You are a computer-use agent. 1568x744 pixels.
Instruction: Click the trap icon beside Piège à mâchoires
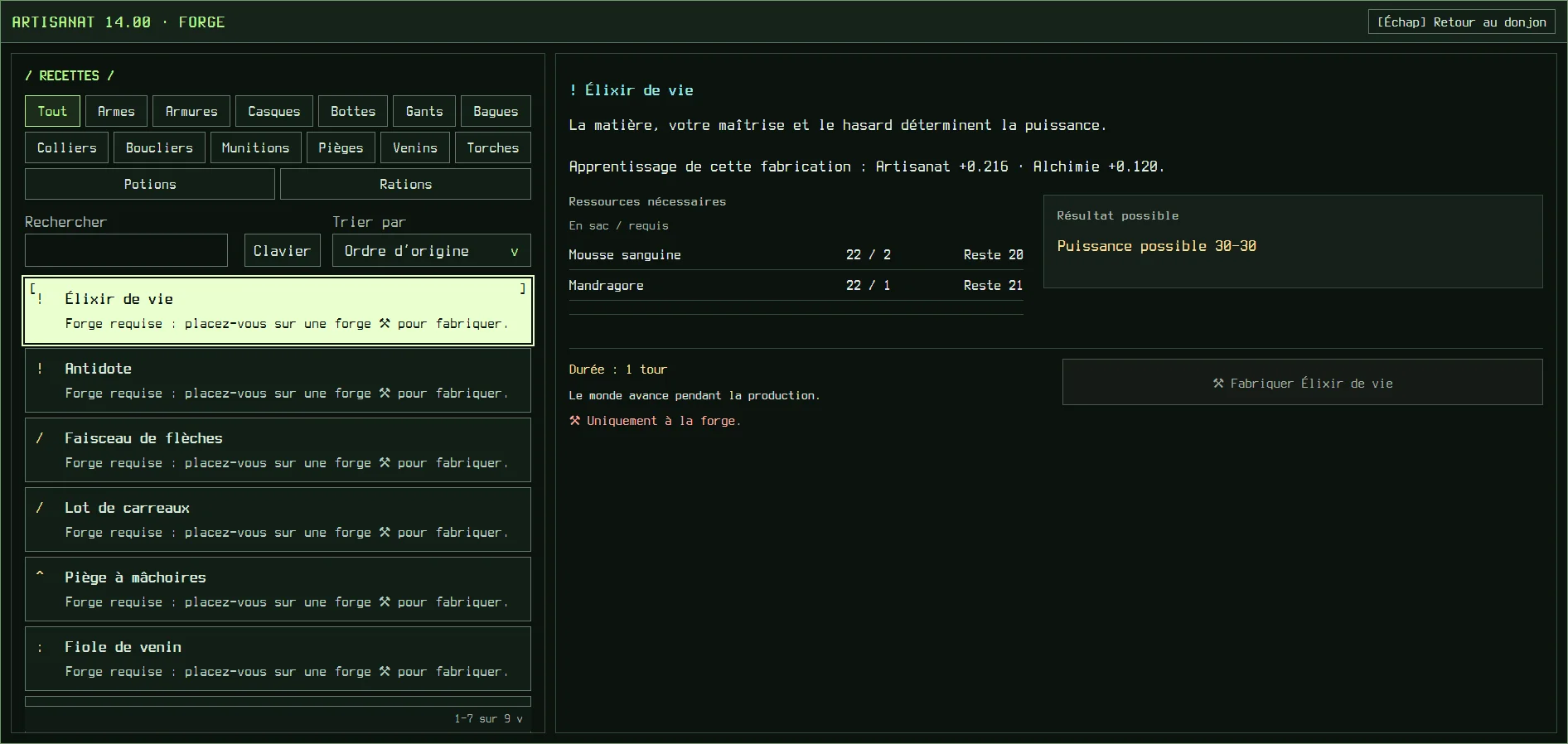[x=40, y=574]
